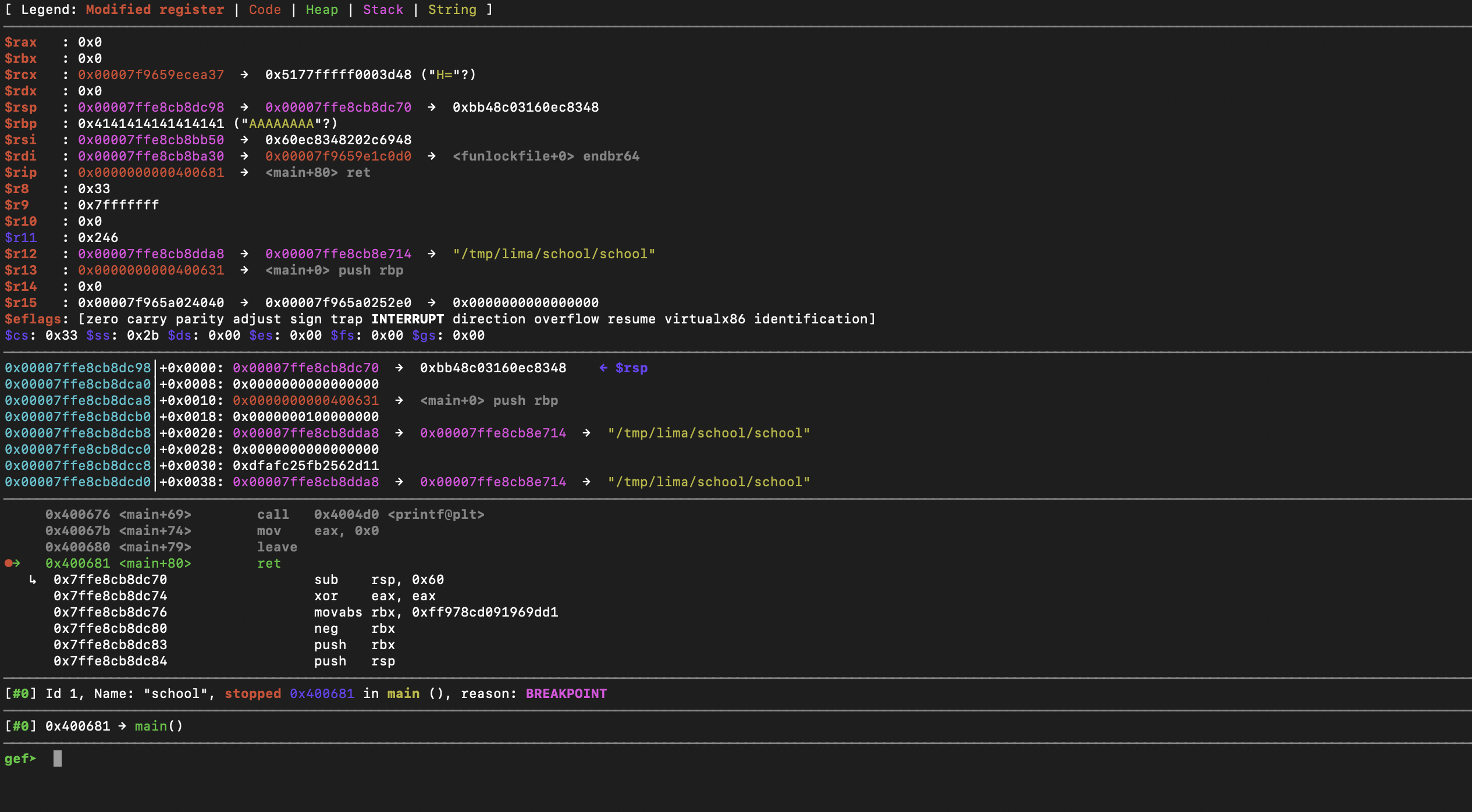Click the stopped address 0x400681 in thread line
Viewport: 1472px width, 812px height.
pos(322,694)
